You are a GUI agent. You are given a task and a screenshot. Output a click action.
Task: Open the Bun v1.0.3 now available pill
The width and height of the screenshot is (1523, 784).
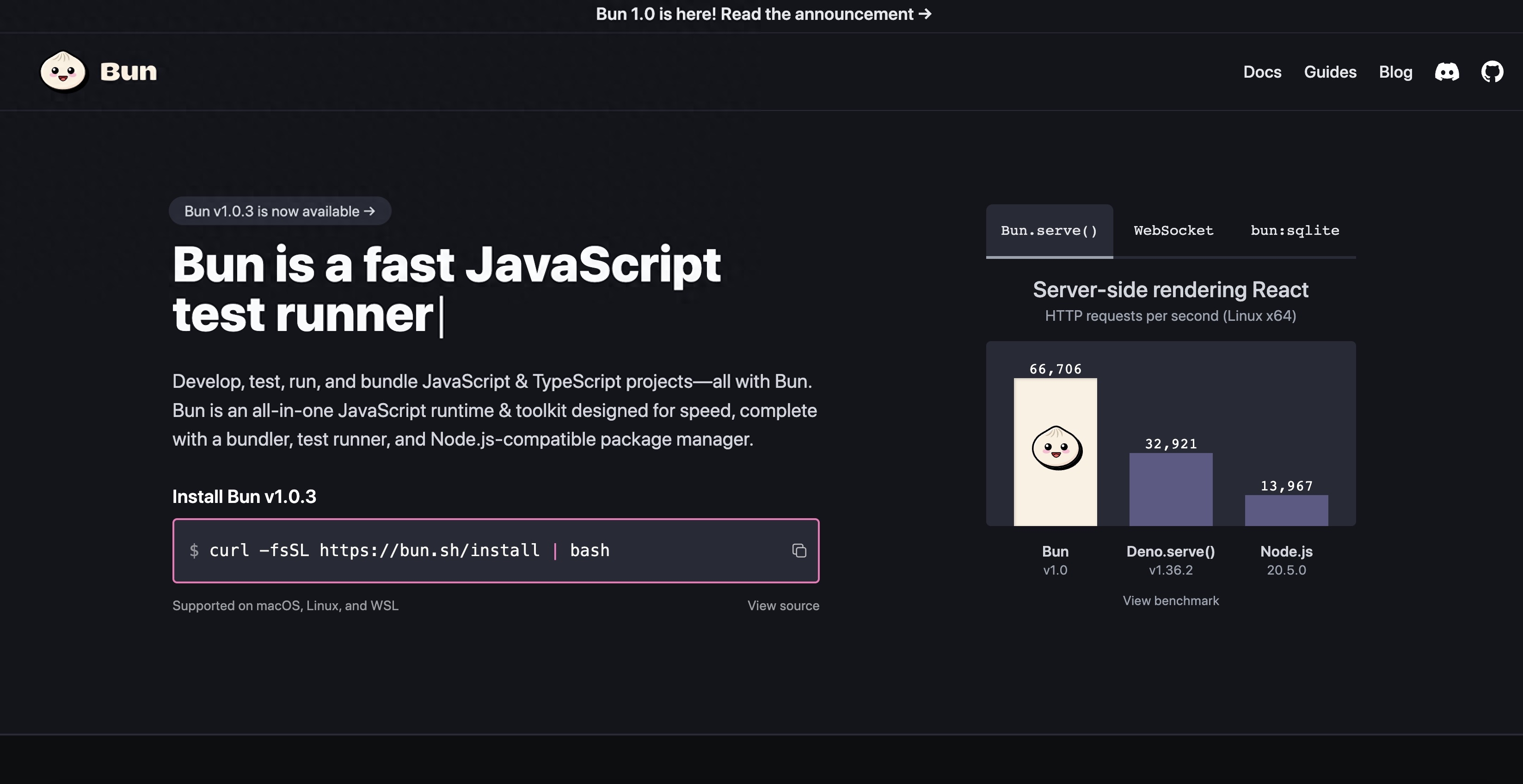(280, 211)
